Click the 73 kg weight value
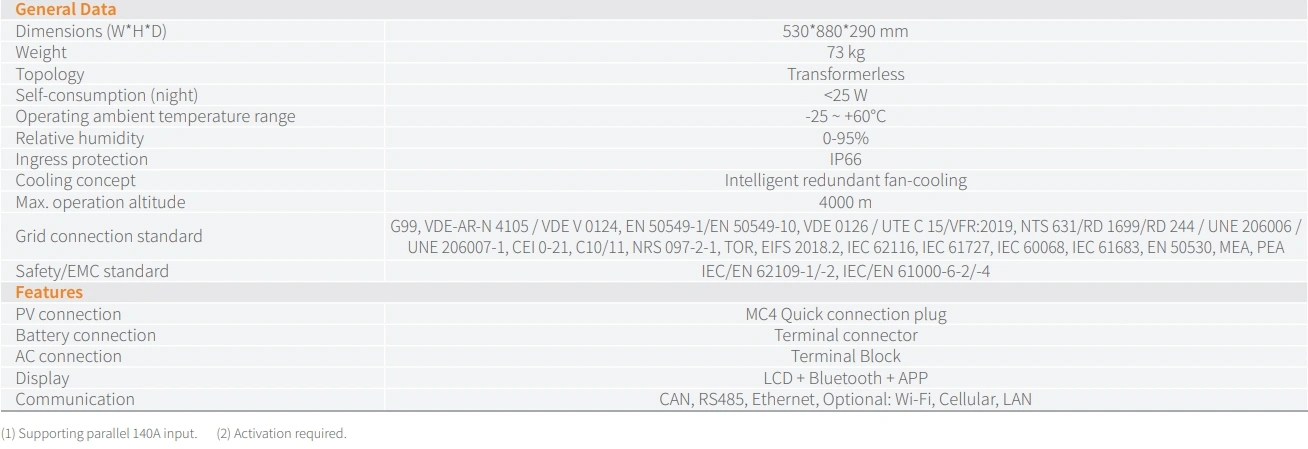 coord(845,52)
